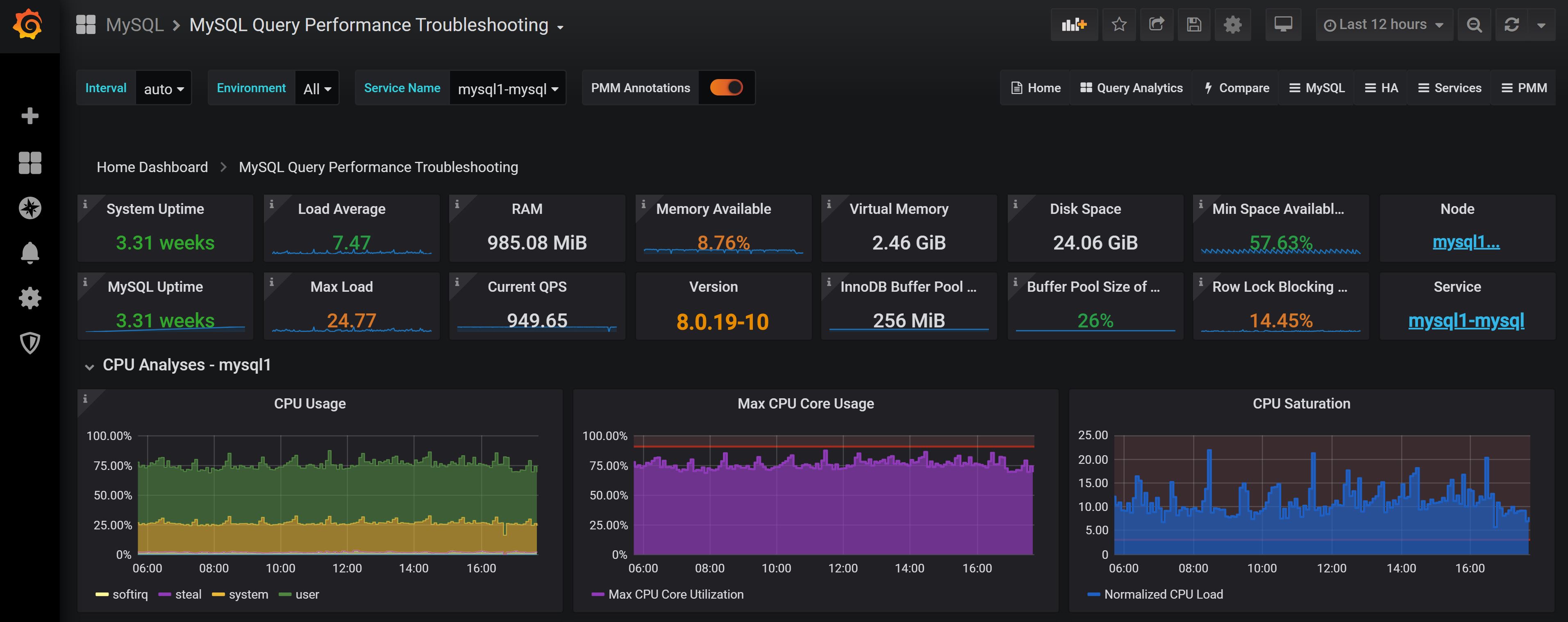The height and width of the screenshot is (622, 1568).
Task: Open the Interval auto dropdown
Action: 163,89
